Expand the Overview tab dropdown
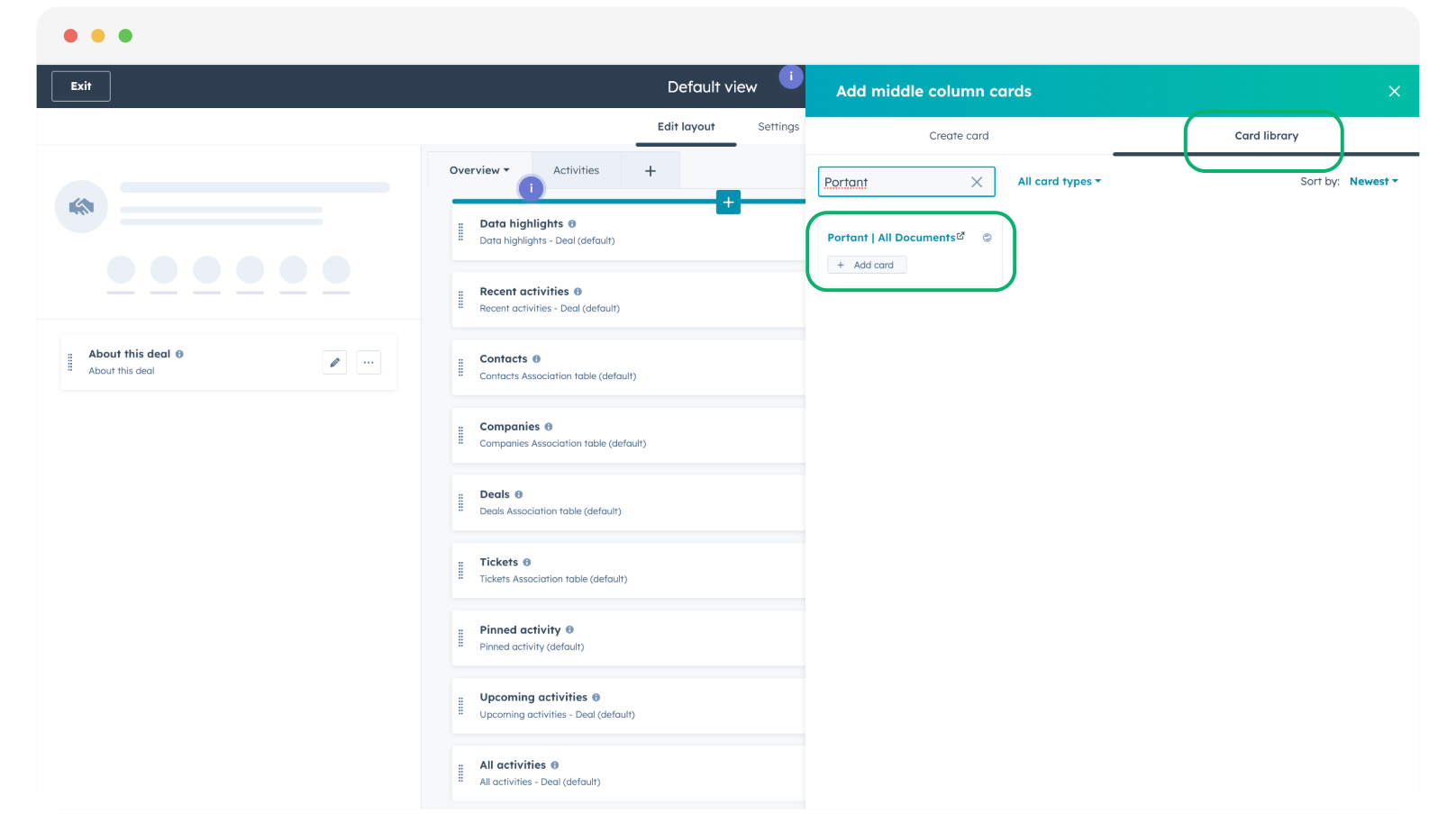Screen dimensions: 1456x814 point(479,171)
